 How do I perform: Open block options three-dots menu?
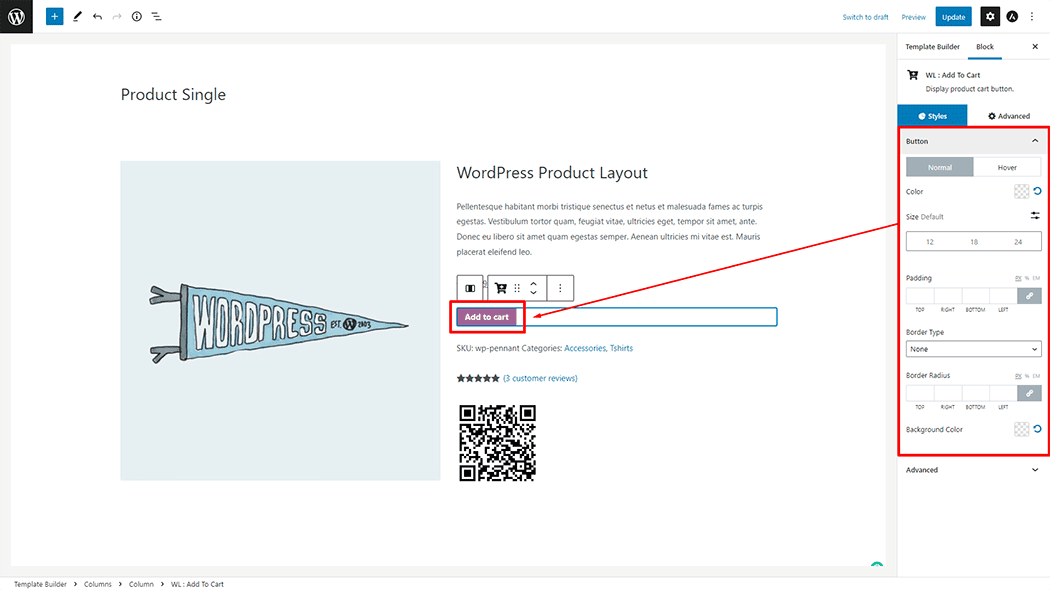click(x=560, y=288)
